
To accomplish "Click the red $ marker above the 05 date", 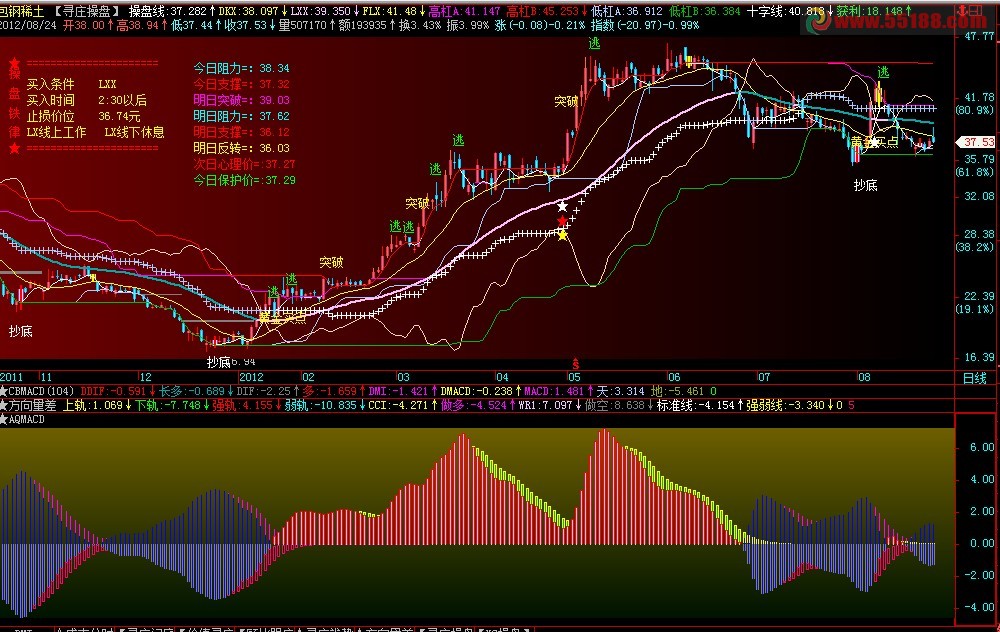I will point(575,364).
